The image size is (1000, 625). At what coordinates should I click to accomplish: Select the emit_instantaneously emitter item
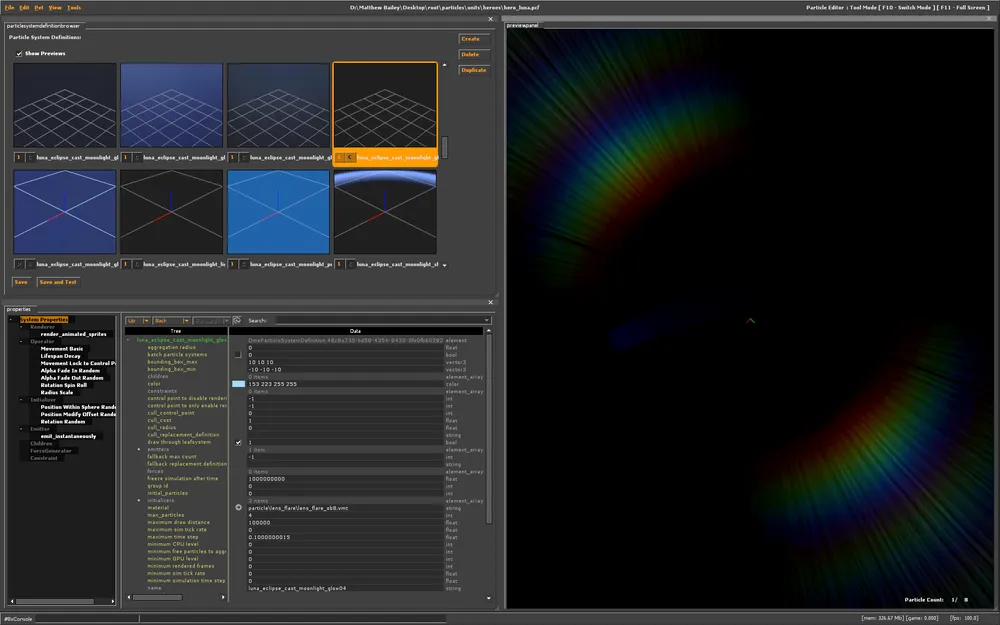(x=68, y=436)
